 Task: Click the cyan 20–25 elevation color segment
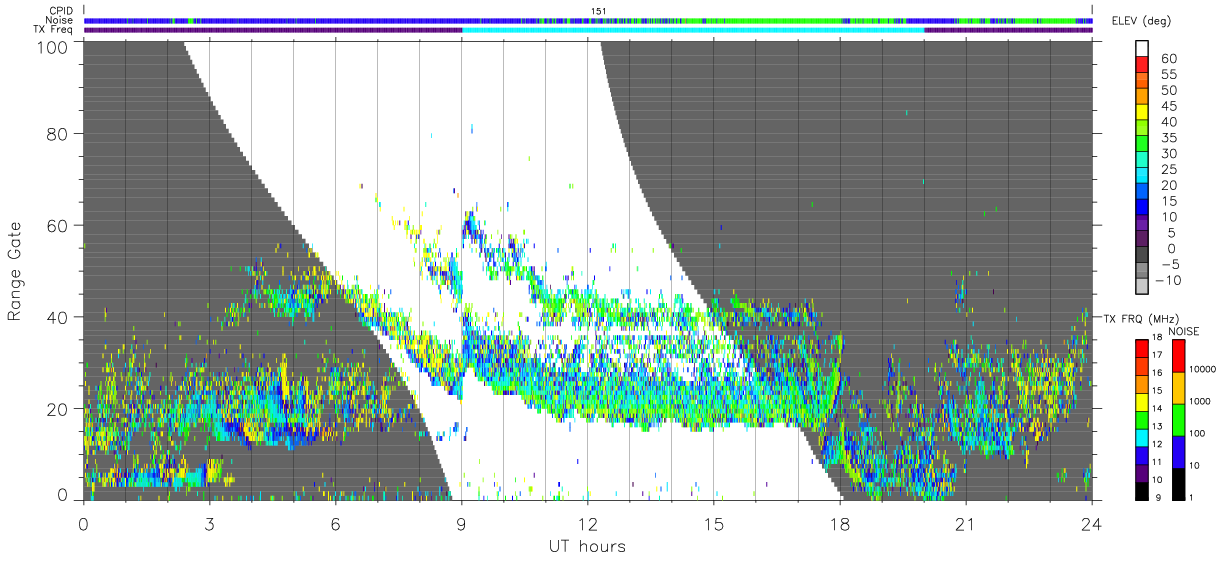[x=1142, y=177]
